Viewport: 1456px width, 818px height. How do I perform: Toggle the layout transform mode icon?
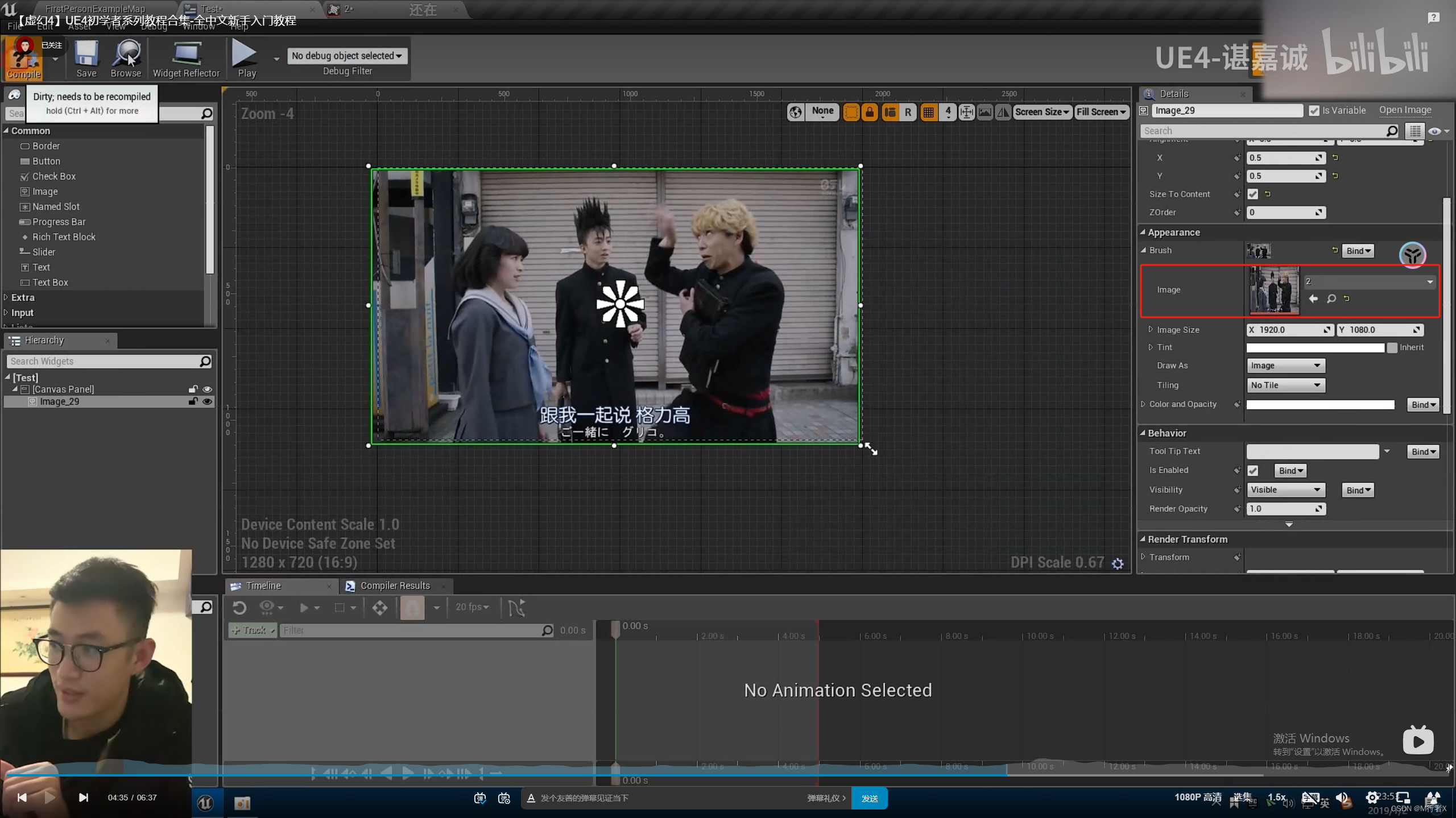[x=890, y=112]
